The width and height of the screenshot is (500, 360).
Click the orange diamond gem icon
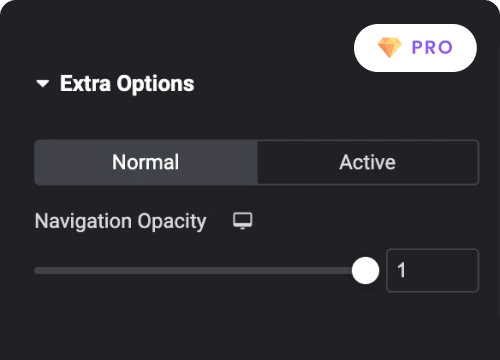pos(390,47)
